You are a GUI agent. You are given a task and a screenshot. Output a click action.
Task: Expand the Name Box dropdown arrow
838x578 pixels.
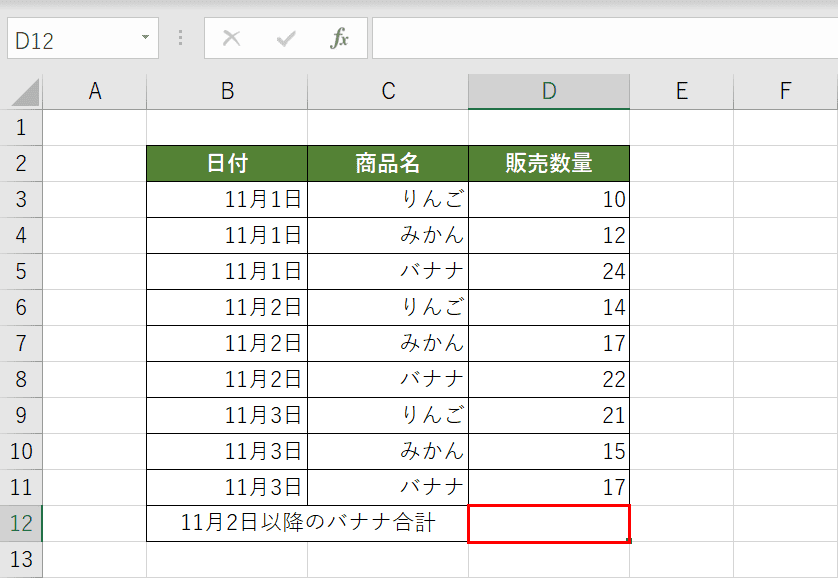tap(145, 37)
